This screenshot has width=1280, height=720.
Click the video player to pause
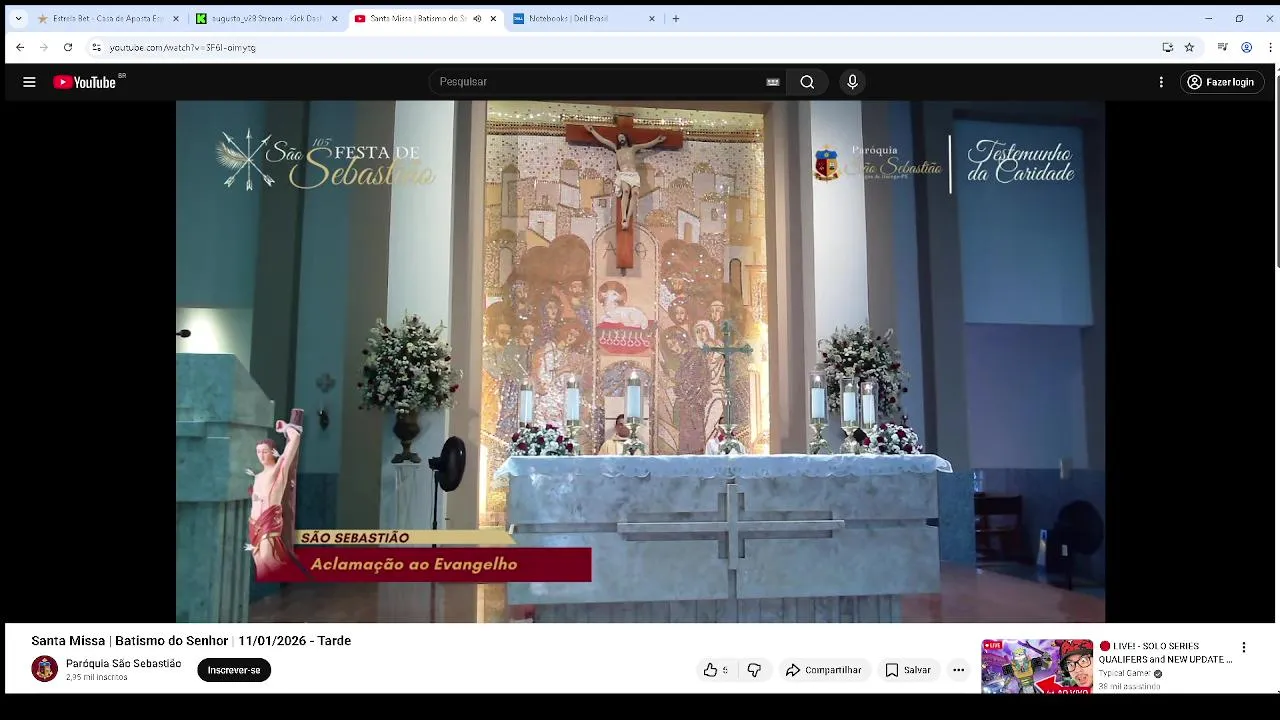640,361
